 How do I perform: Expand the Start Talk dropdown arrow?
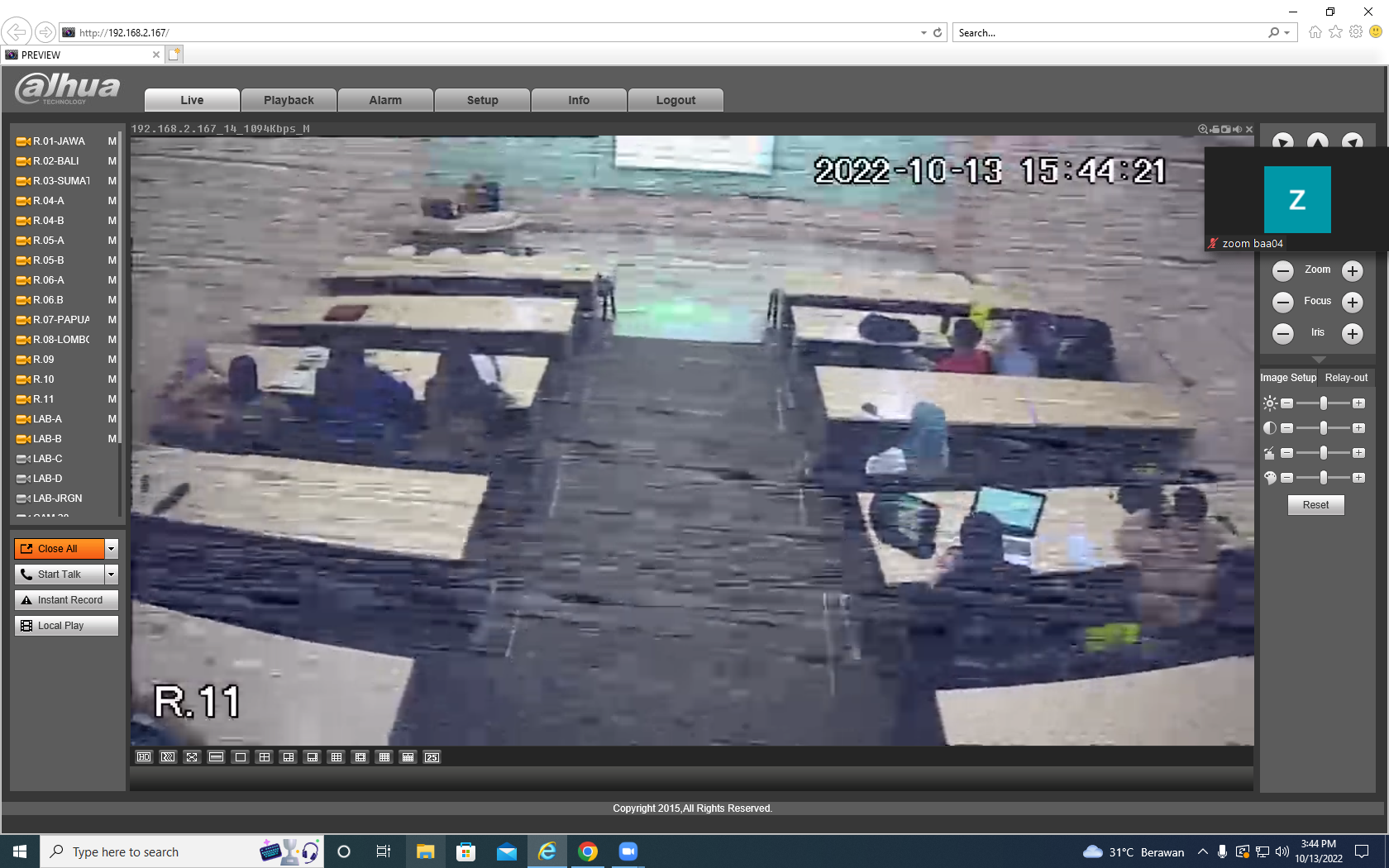coord(112,575)
